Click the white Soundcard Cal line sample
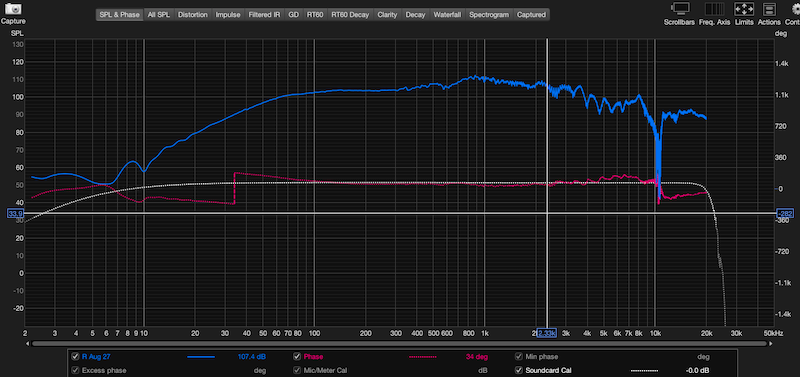The width and height of the screenshot is (800, 377). [x=644, y=370]
